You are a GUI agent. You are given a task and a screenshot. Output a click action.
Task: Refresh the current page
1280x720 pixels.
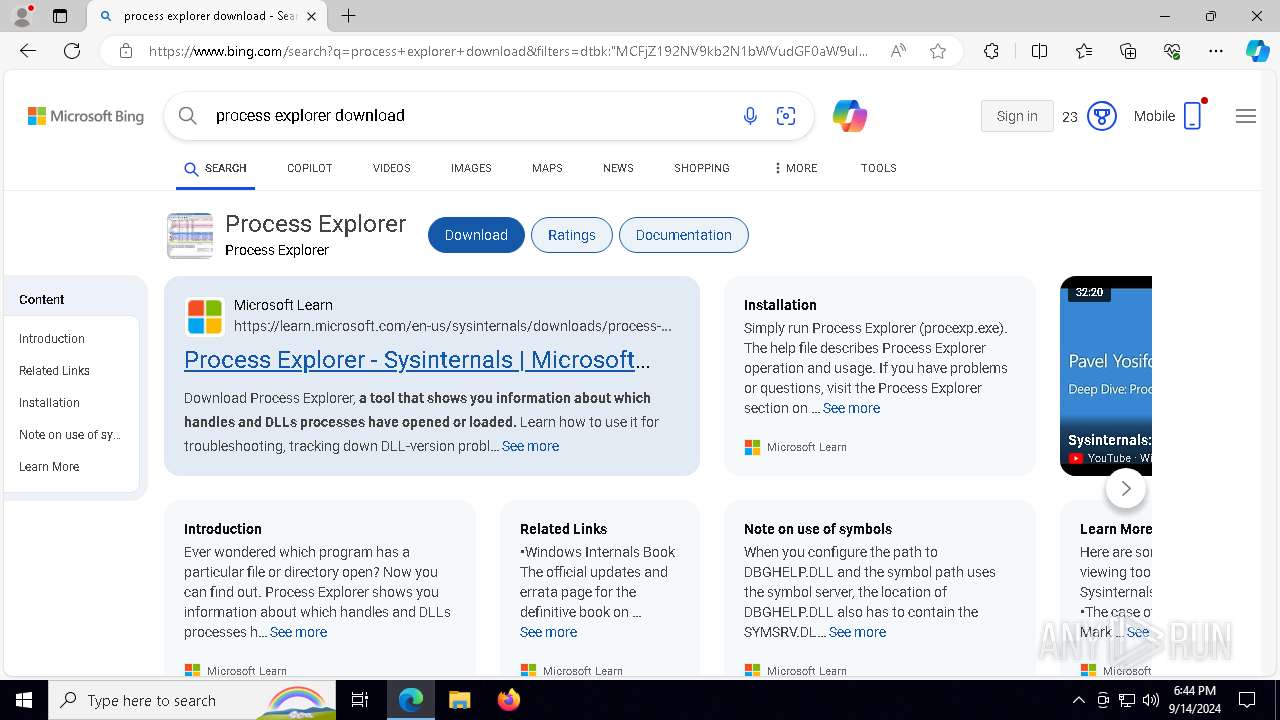72,51
